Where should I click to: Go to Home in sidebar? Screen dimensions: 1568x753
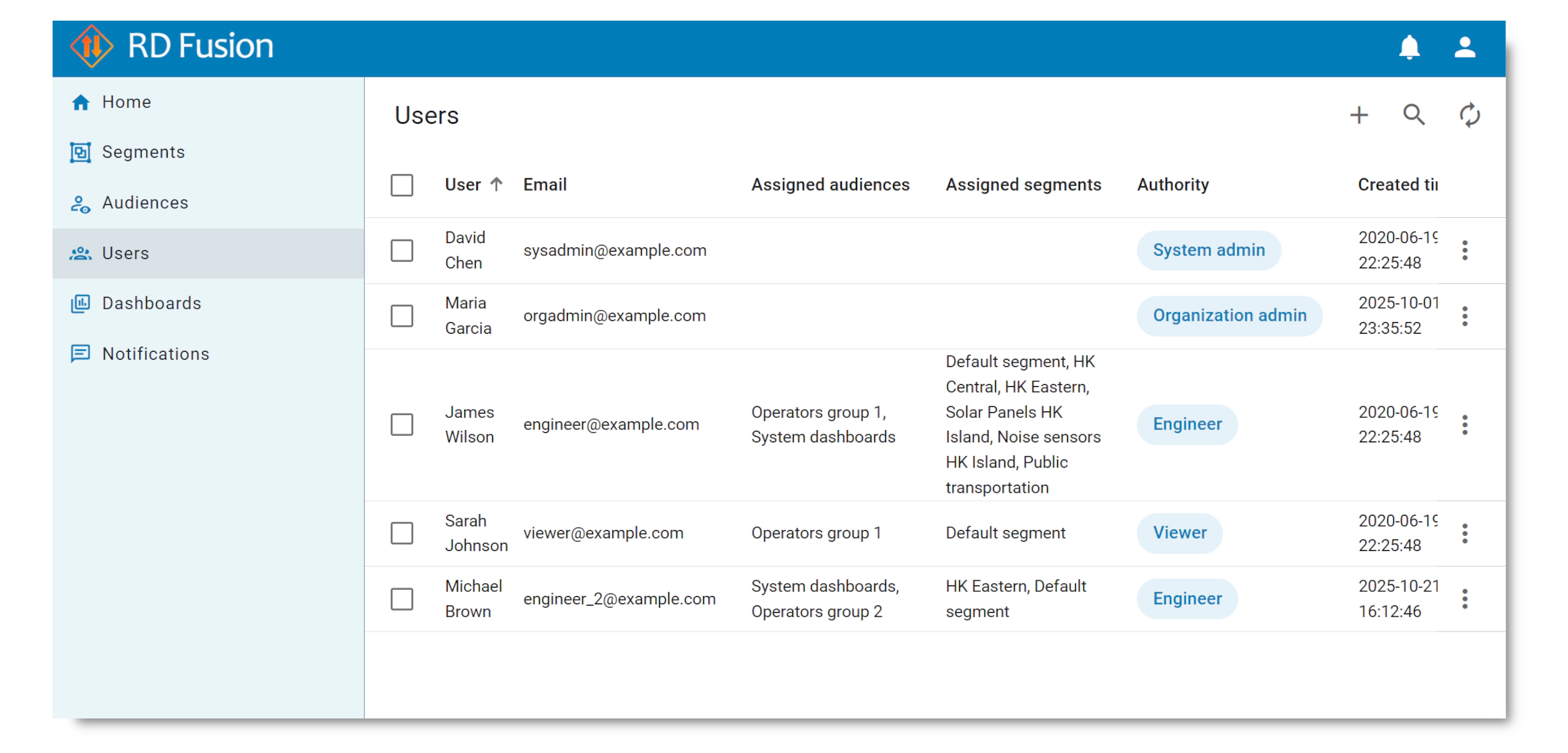click(126, 102)
